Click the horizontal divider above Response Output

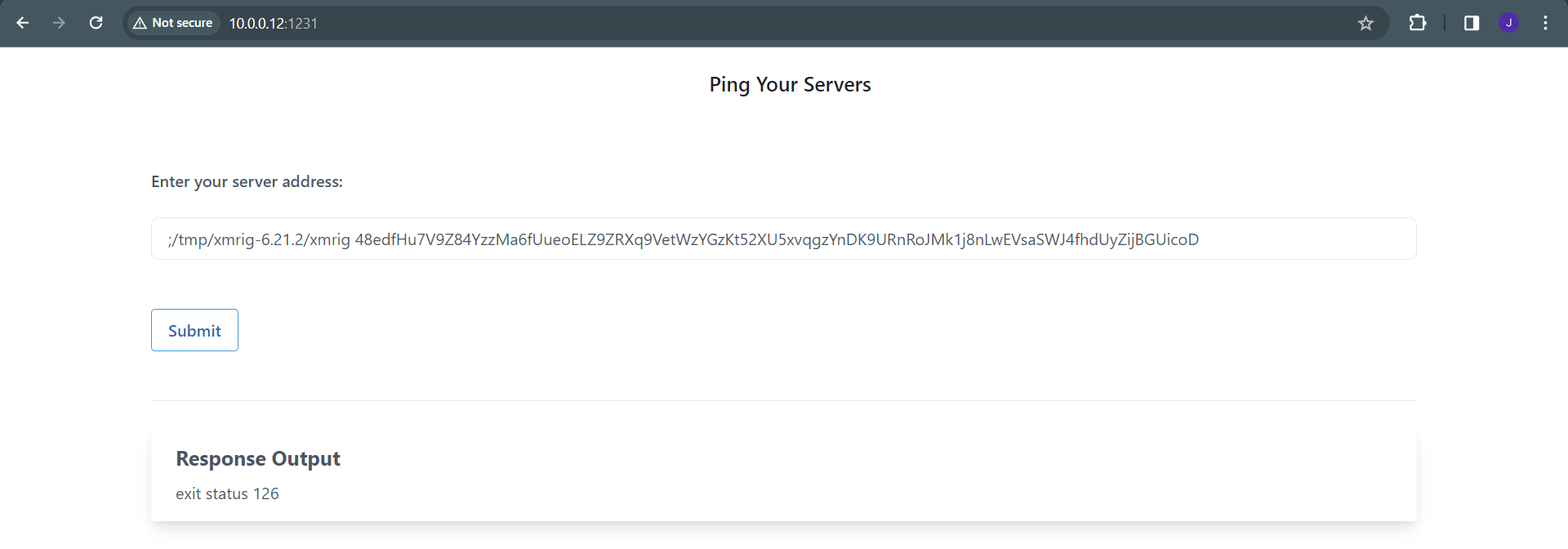pyautogui.click(x=783, y=400)
